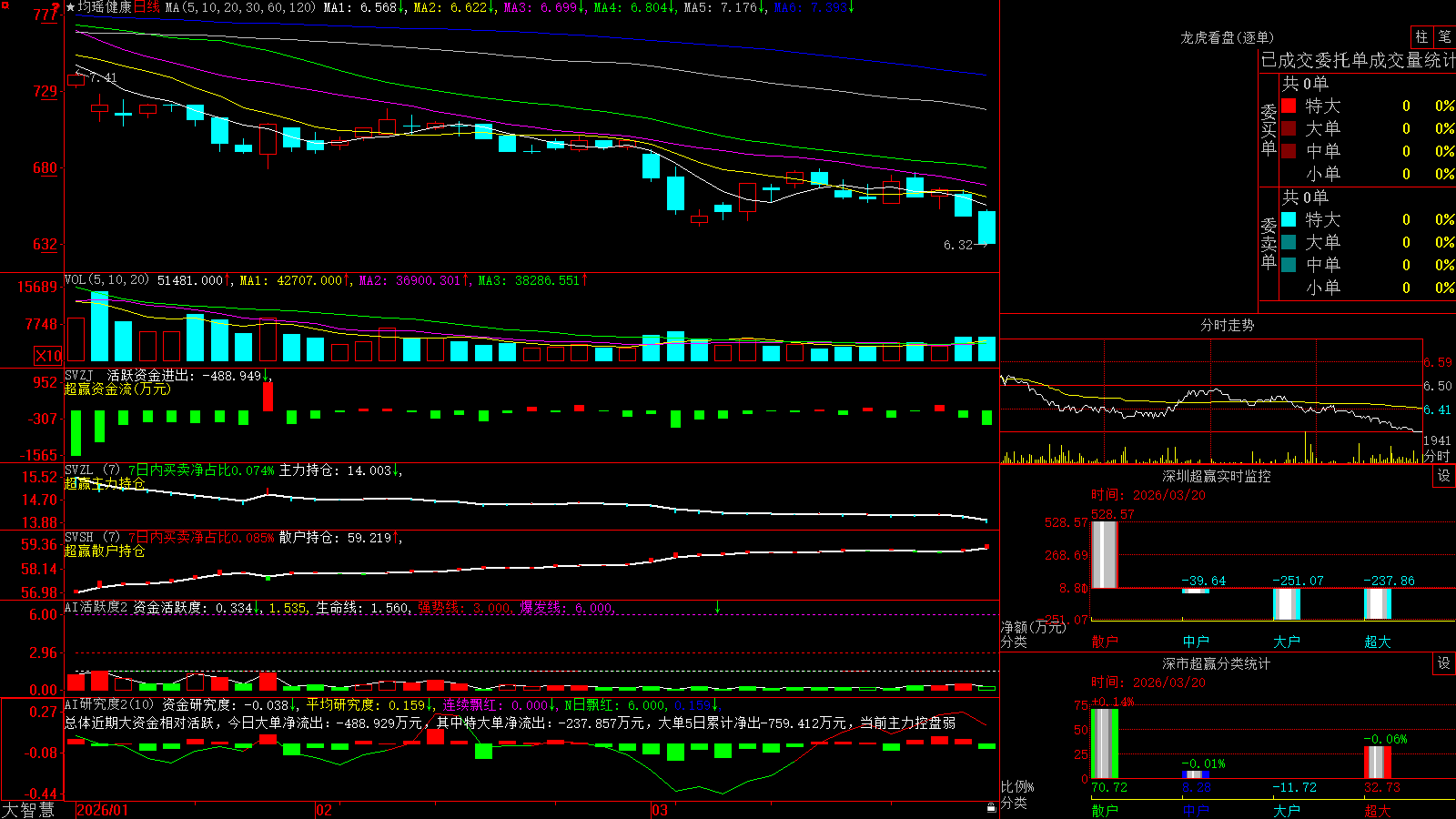
Task: Click the red 特大 swatch under 委买单
Action: coord(1289,106)
